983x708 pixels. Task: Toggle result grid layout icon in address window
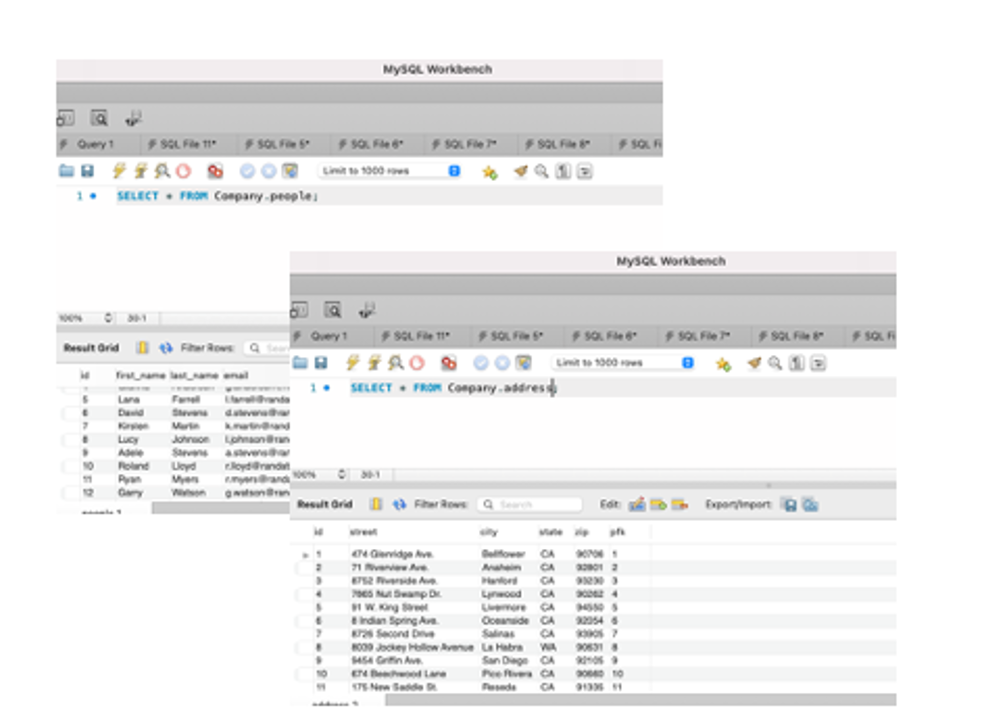(376, 504)
